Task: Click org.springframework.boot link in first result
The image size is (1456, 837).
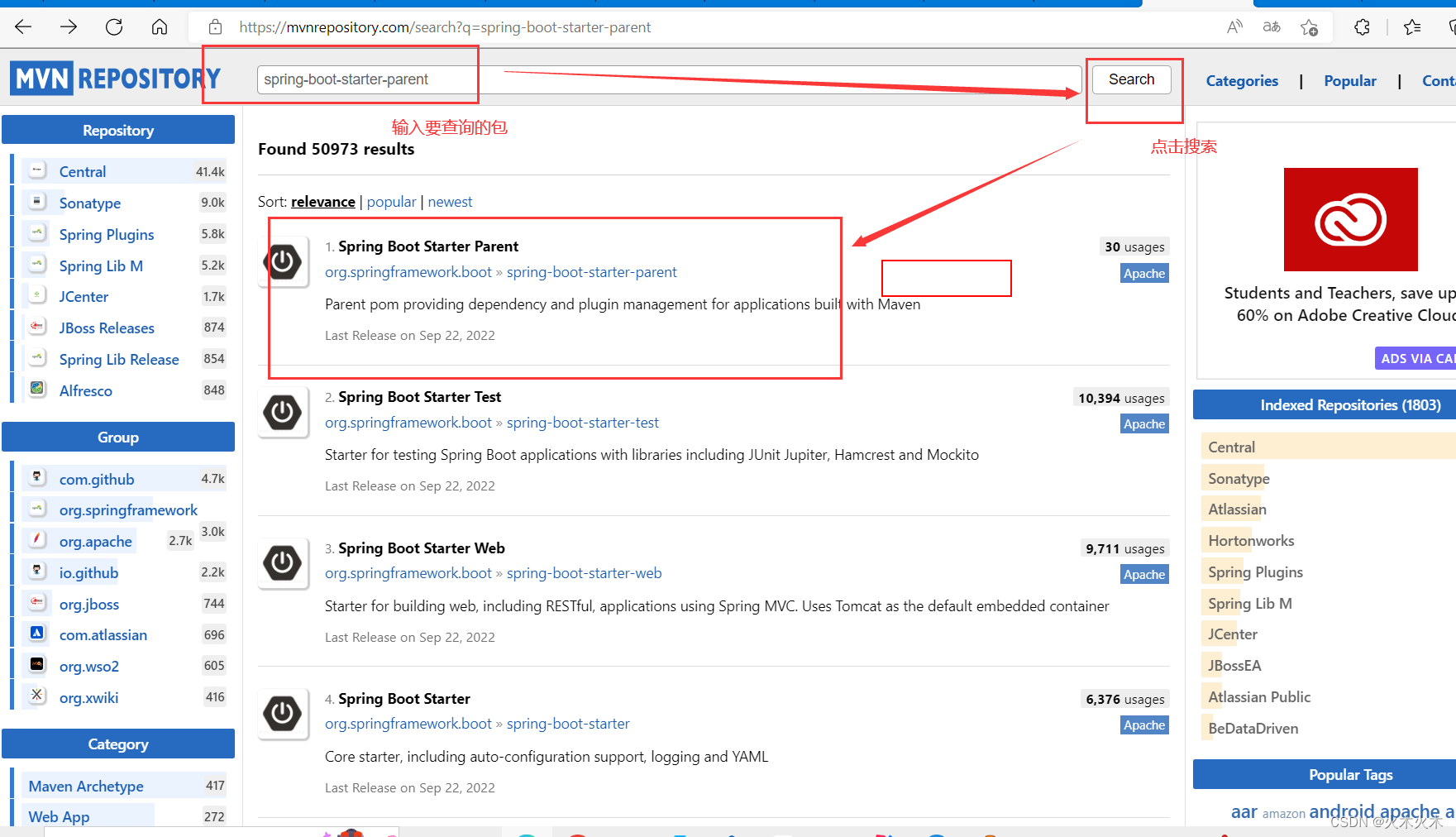Action: point(408,272)
